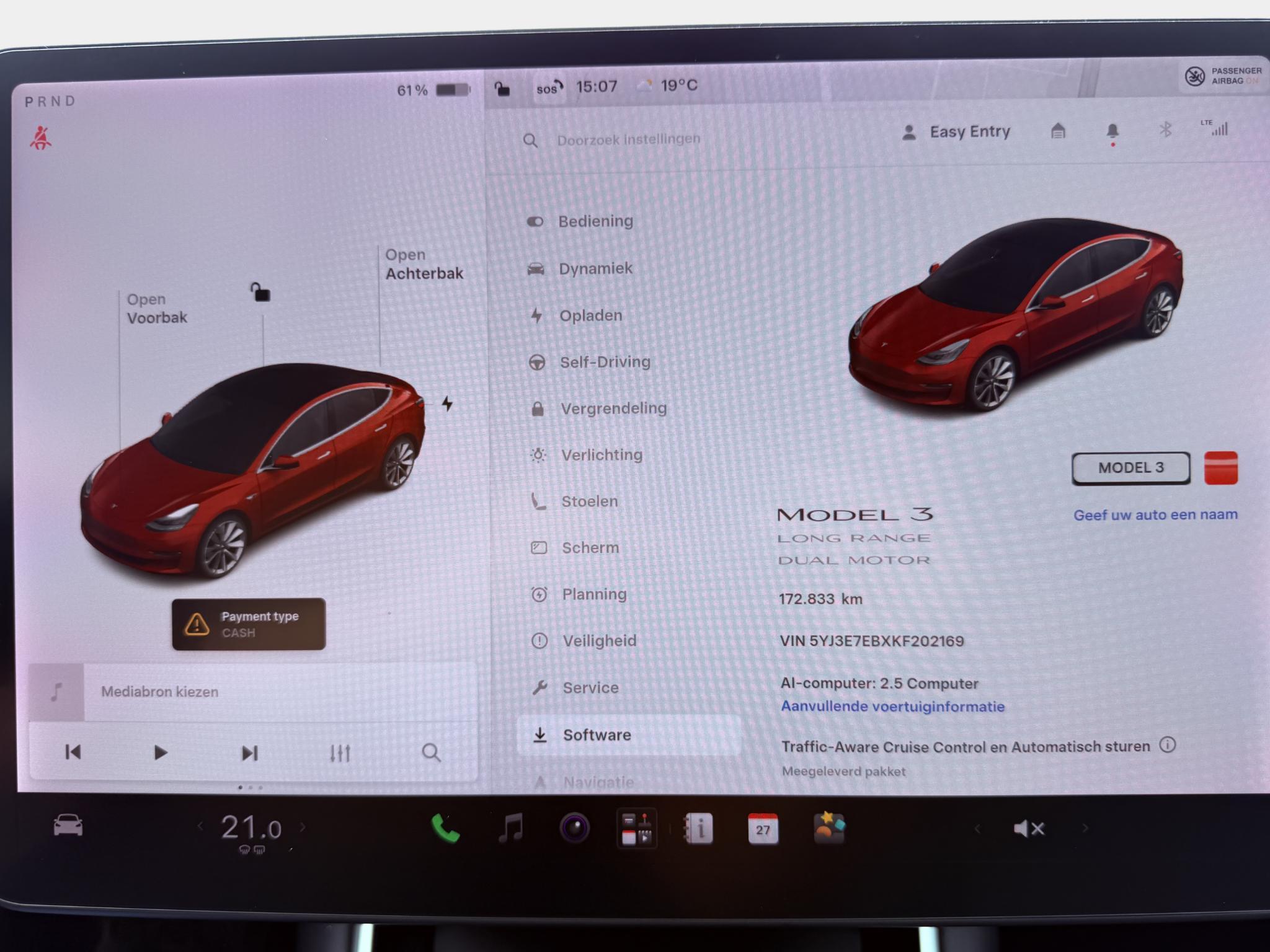
Task: Tap the battery percentage indicator
Action: 433,90
